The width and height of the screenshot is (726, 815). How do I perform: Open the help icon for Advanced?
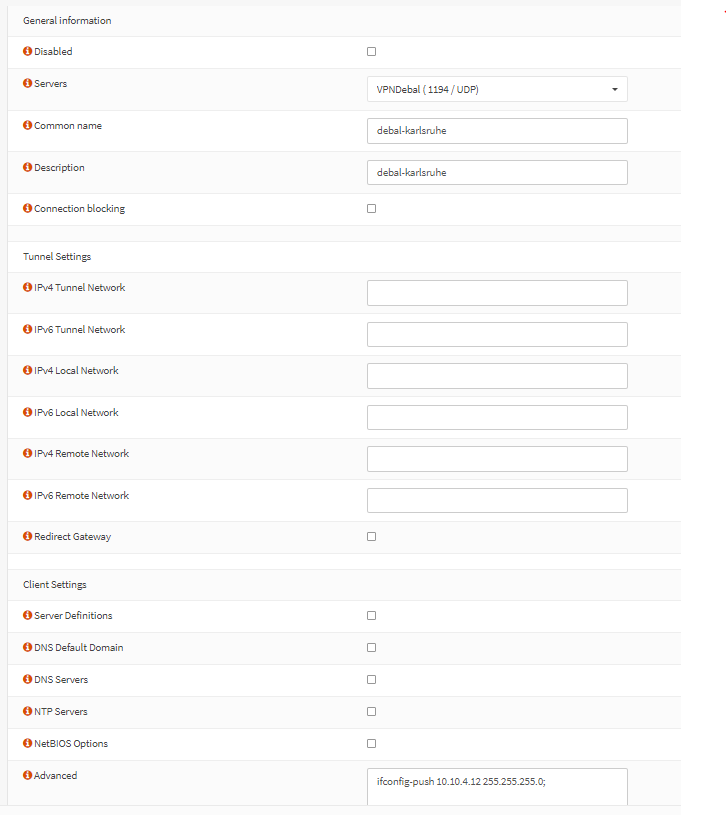(26, 775)
